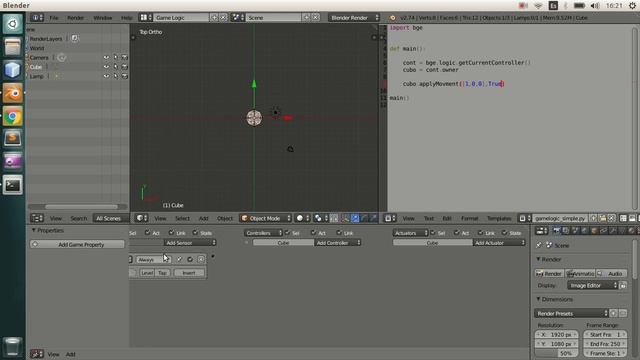This screenshot has height=360, width=640.
Task: Open the Render Presets dropdown
Action: tap(571, 313)
